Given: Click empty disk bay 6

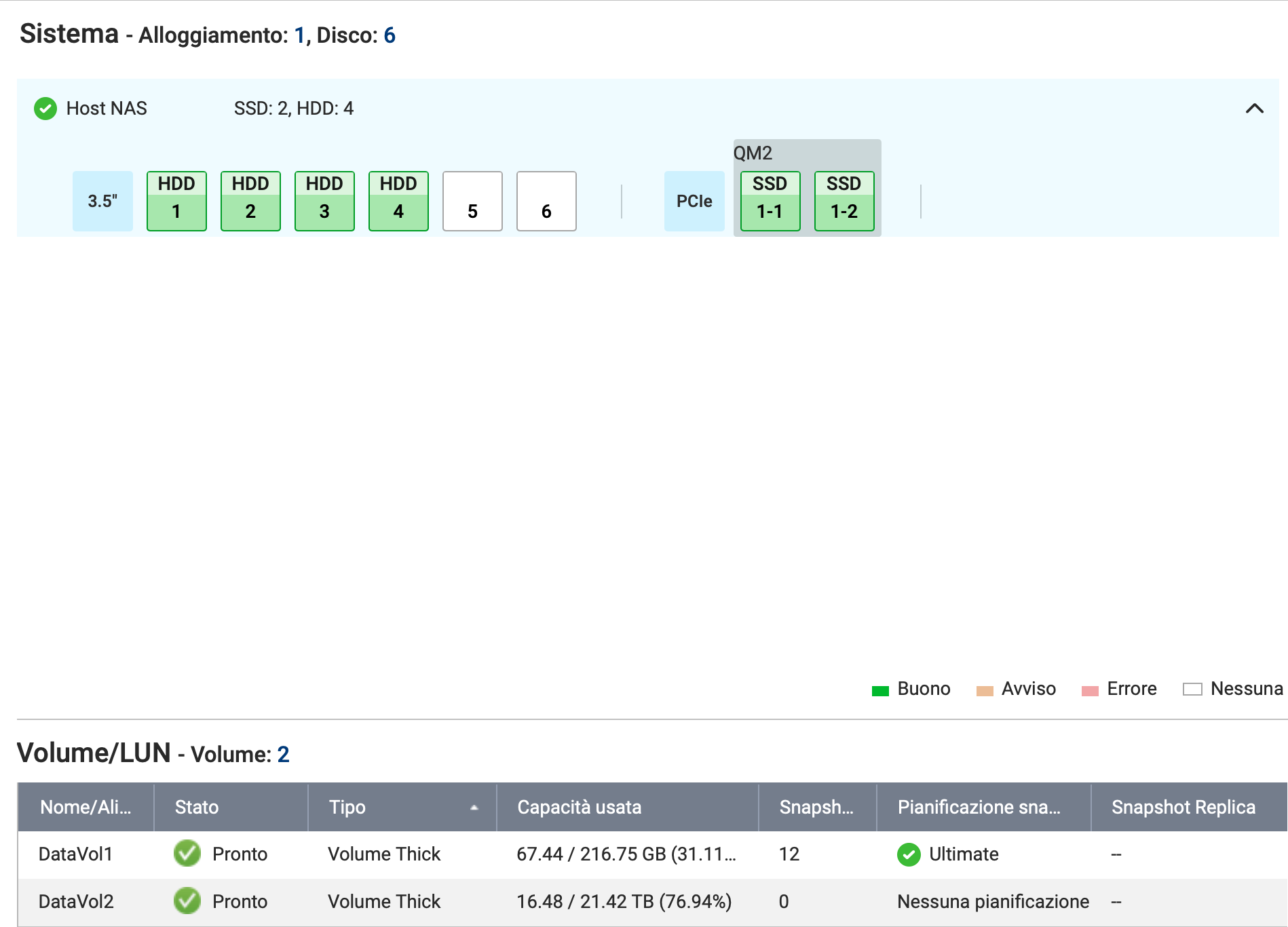Looking at the screenshot, I should (x=546, y=201).
